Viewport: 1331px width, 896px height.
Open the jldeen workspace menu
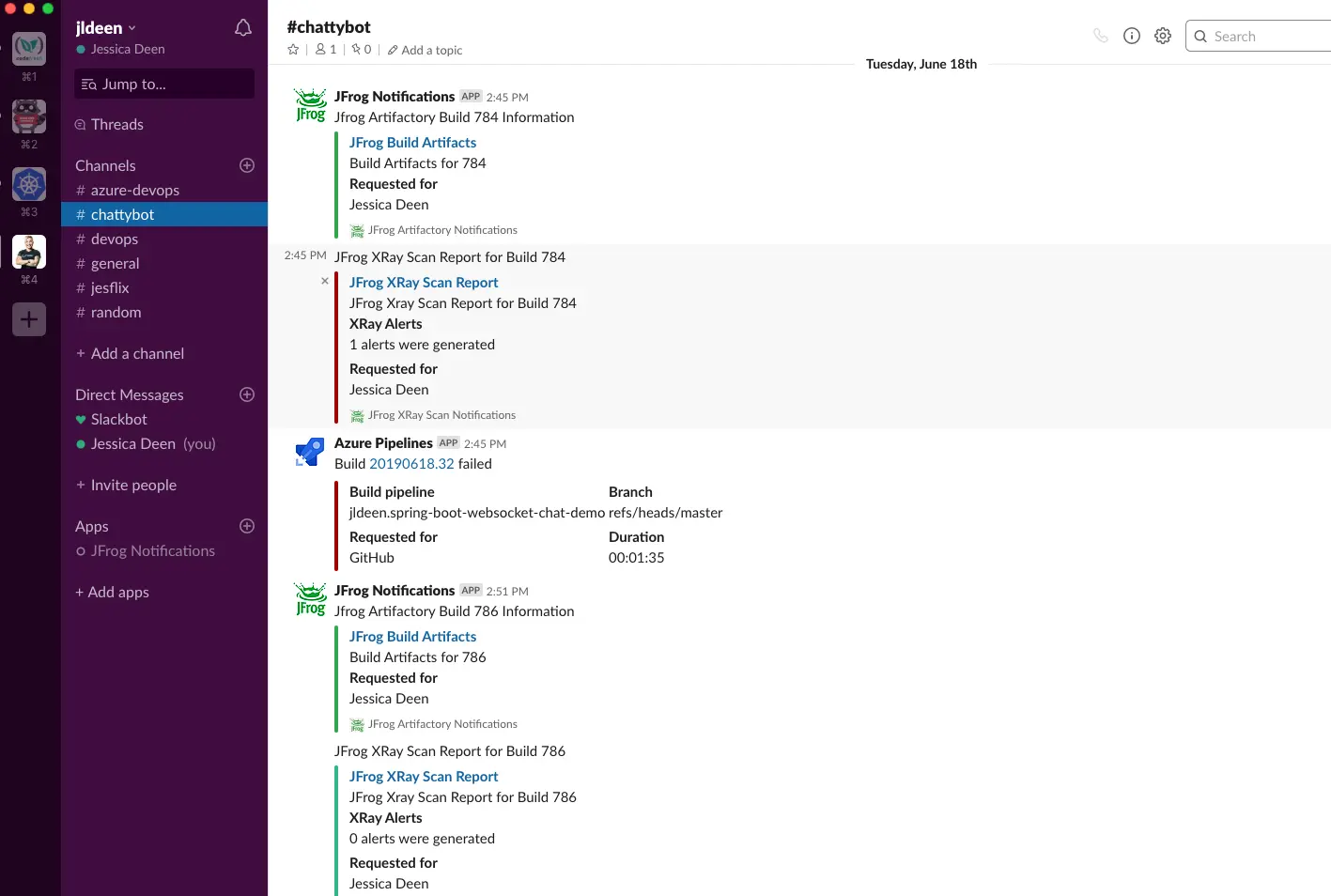coord(103,27)
